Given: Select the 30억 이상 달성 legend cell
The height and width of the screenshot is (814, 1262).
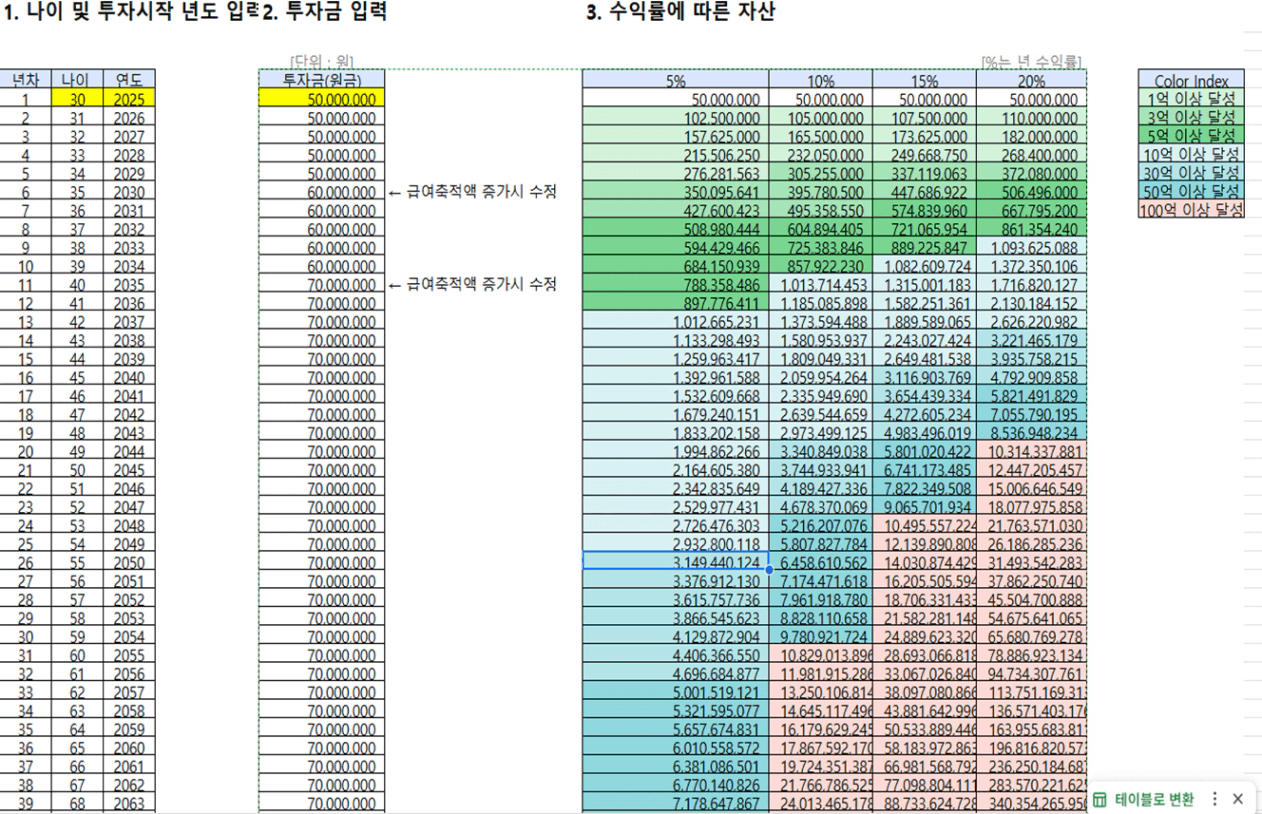Looking at the screenshot, I should pyautogui.click(x=1191, y=172).
